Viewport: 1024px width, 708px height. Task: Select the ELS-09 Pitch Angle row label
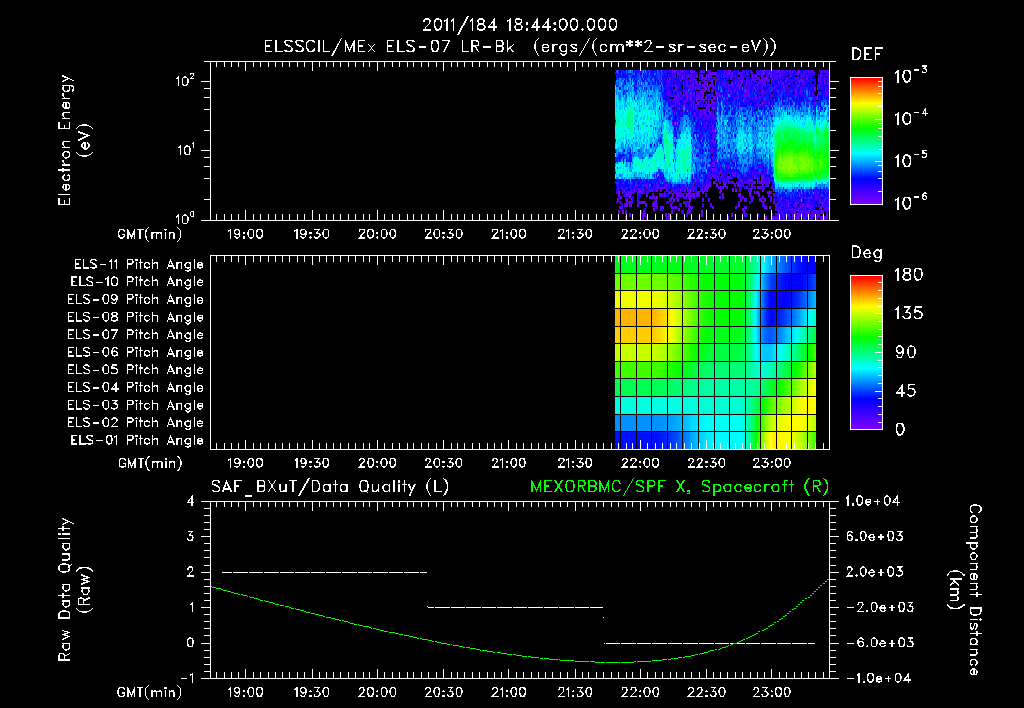click(x=136, y=300)
